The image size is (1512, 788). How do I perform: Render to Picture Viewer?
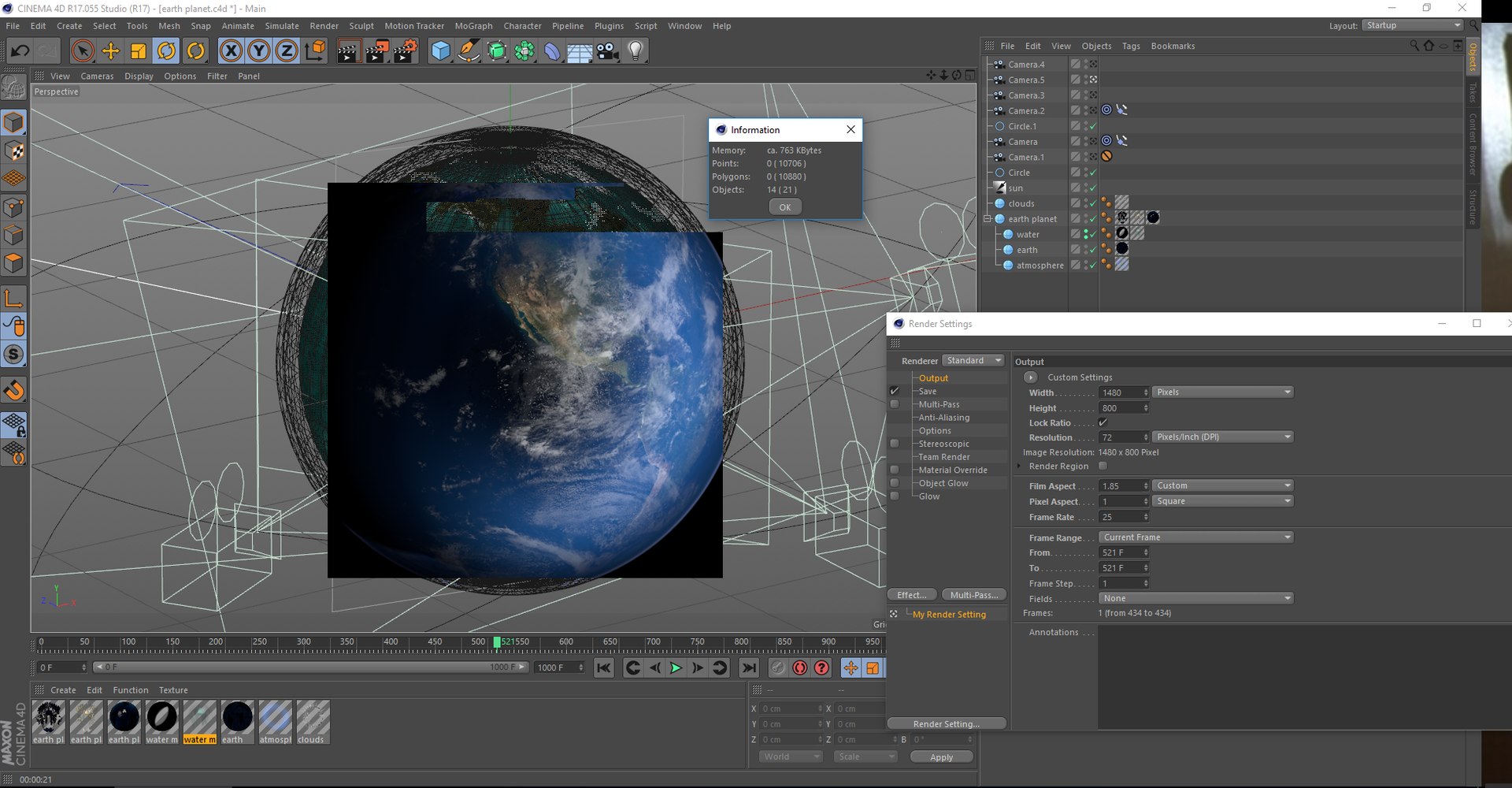click(376, 51)
